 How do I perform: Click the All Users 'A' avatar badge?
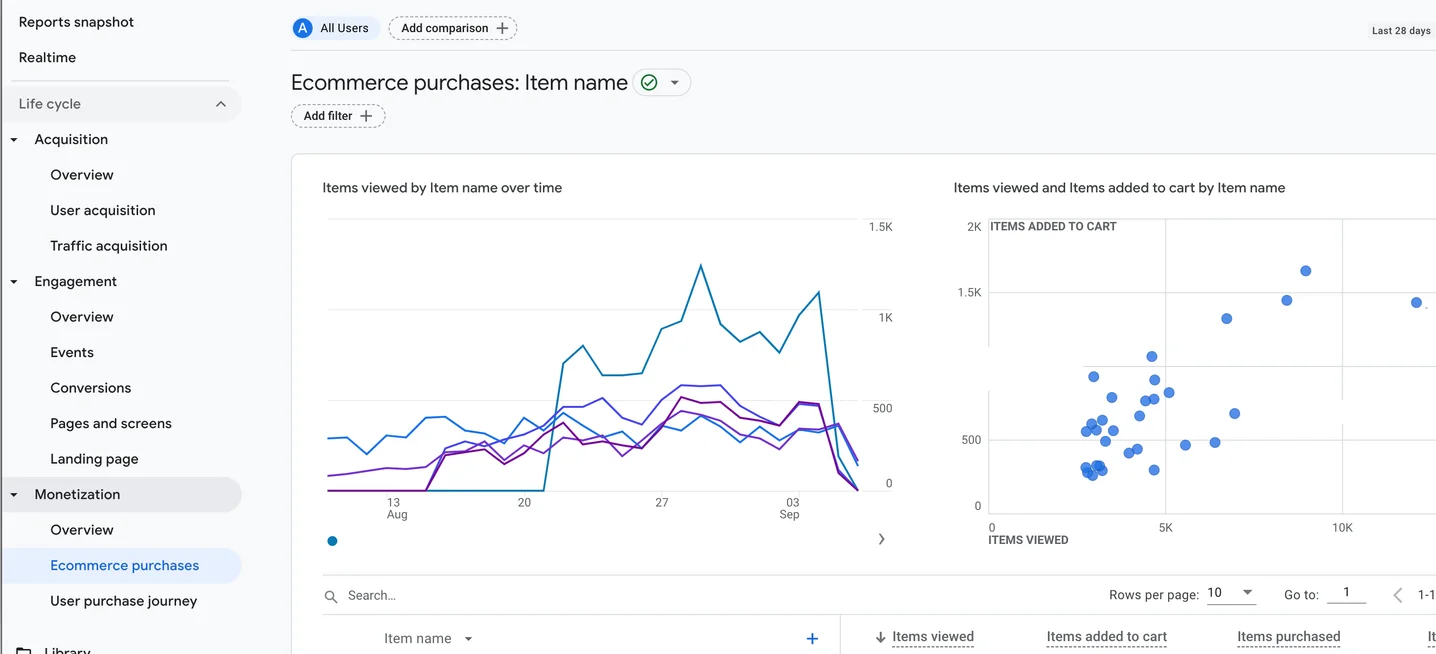tap(302, 28)
